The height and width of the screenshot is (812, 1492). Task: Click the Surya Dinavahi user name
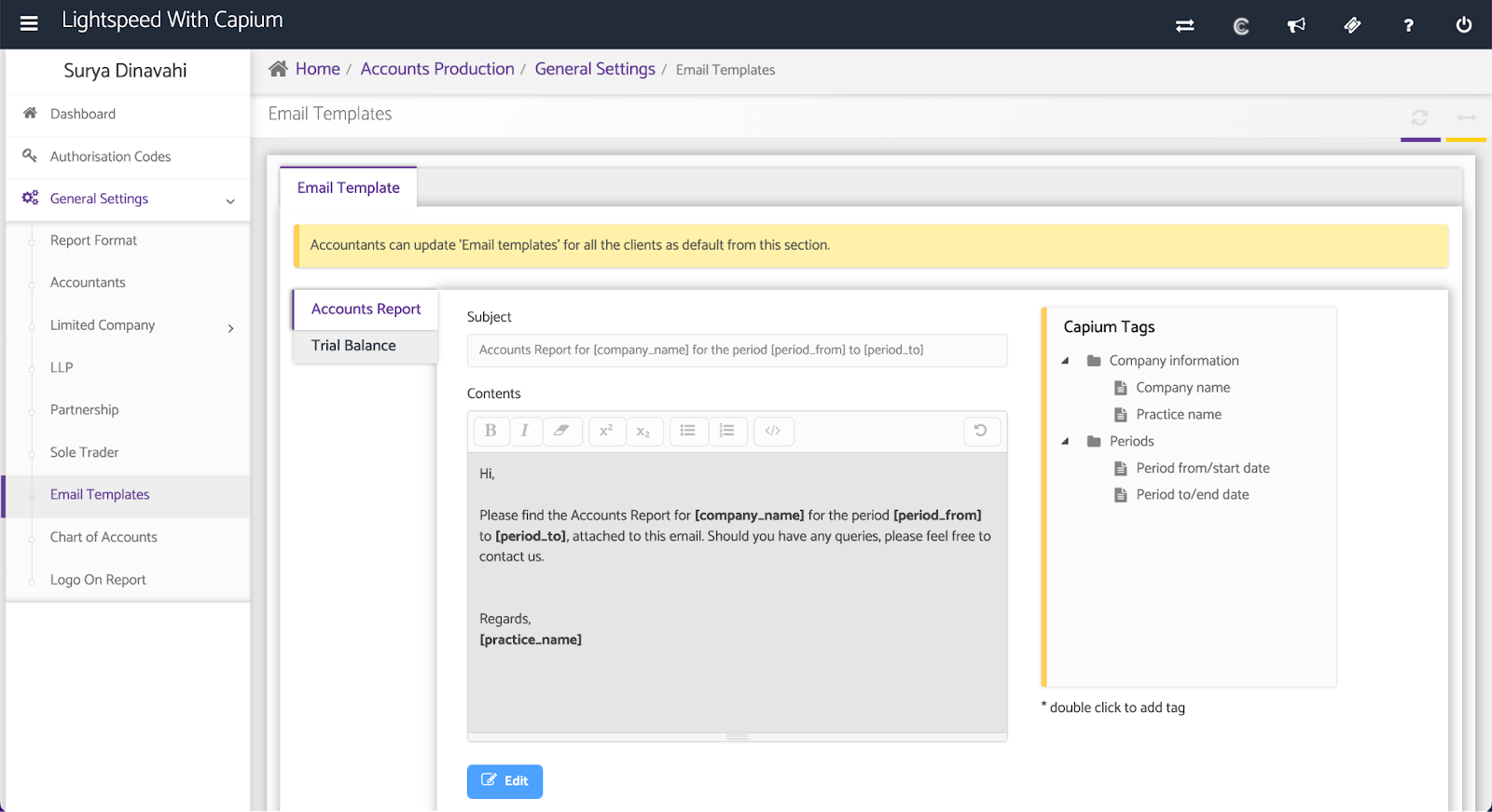(125, 71)
